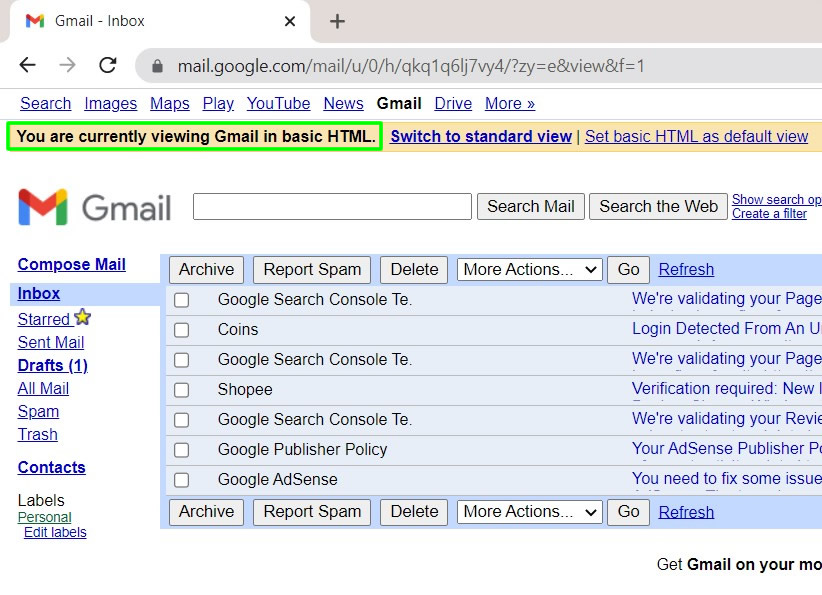Click the Search the Web button
Screen dimensions: 822x595
tap(658, 206)
